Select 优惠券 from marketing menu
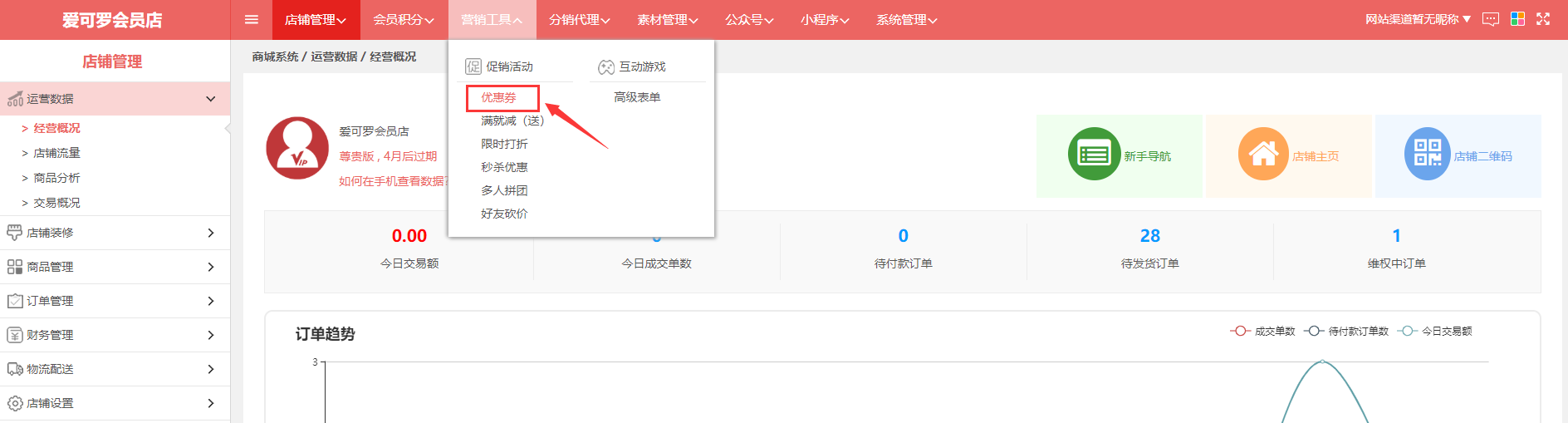Screen dimensions: 1568x423 point(499,98)
